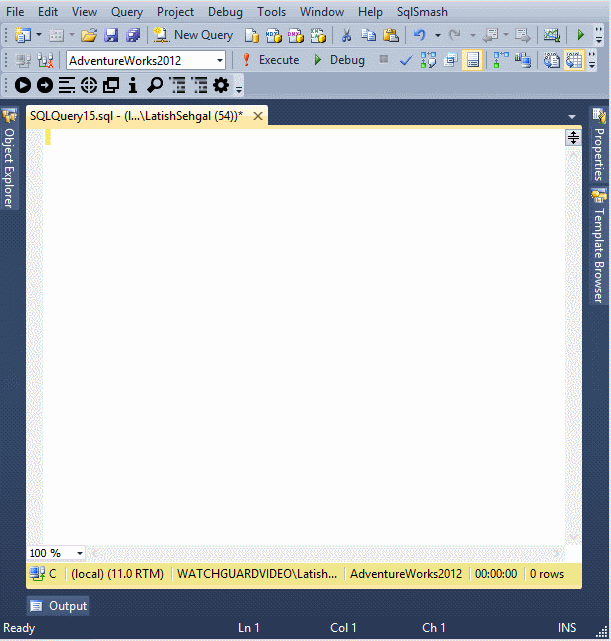Click the SqlSmash crosshair target icon
Viewport: 611px width, 641px height.
89,85
